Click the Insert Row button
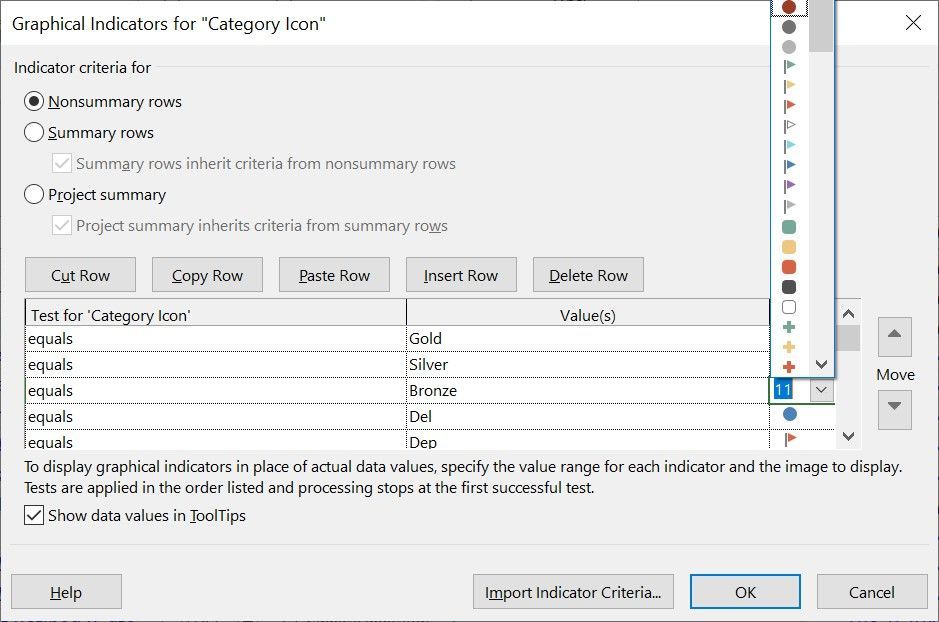The width and height of the screenshot is (939, 622). (460, 276)
